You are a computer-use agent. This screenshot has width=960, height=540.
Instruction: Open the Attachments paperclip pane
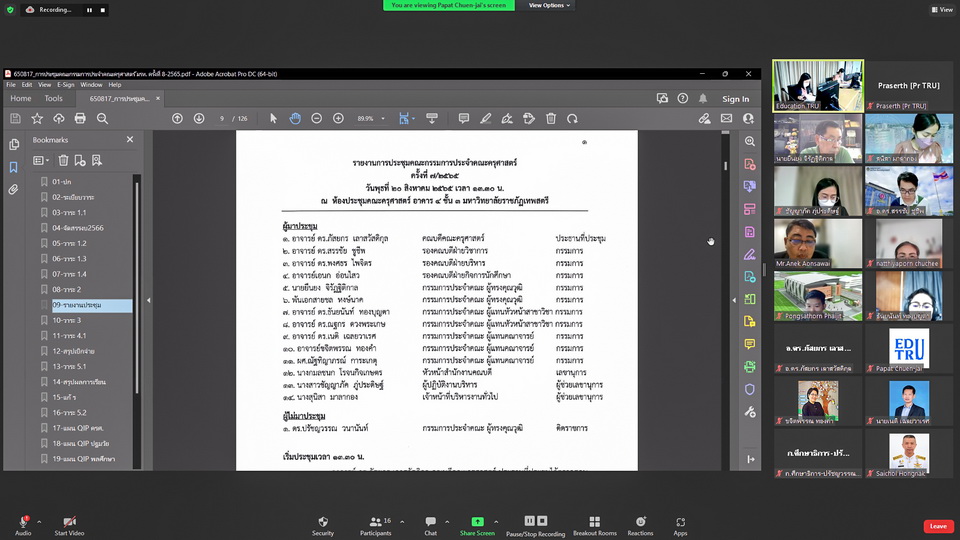coord(13,190)
